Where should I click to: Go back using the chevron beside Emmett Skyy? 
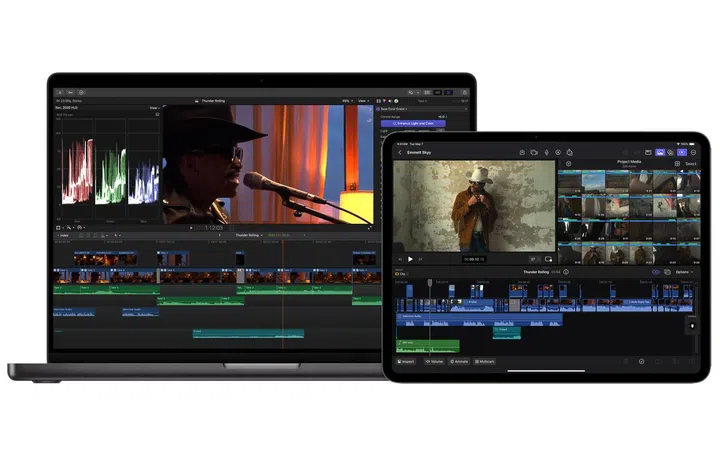pyautogui.click(x=401, y=153)
